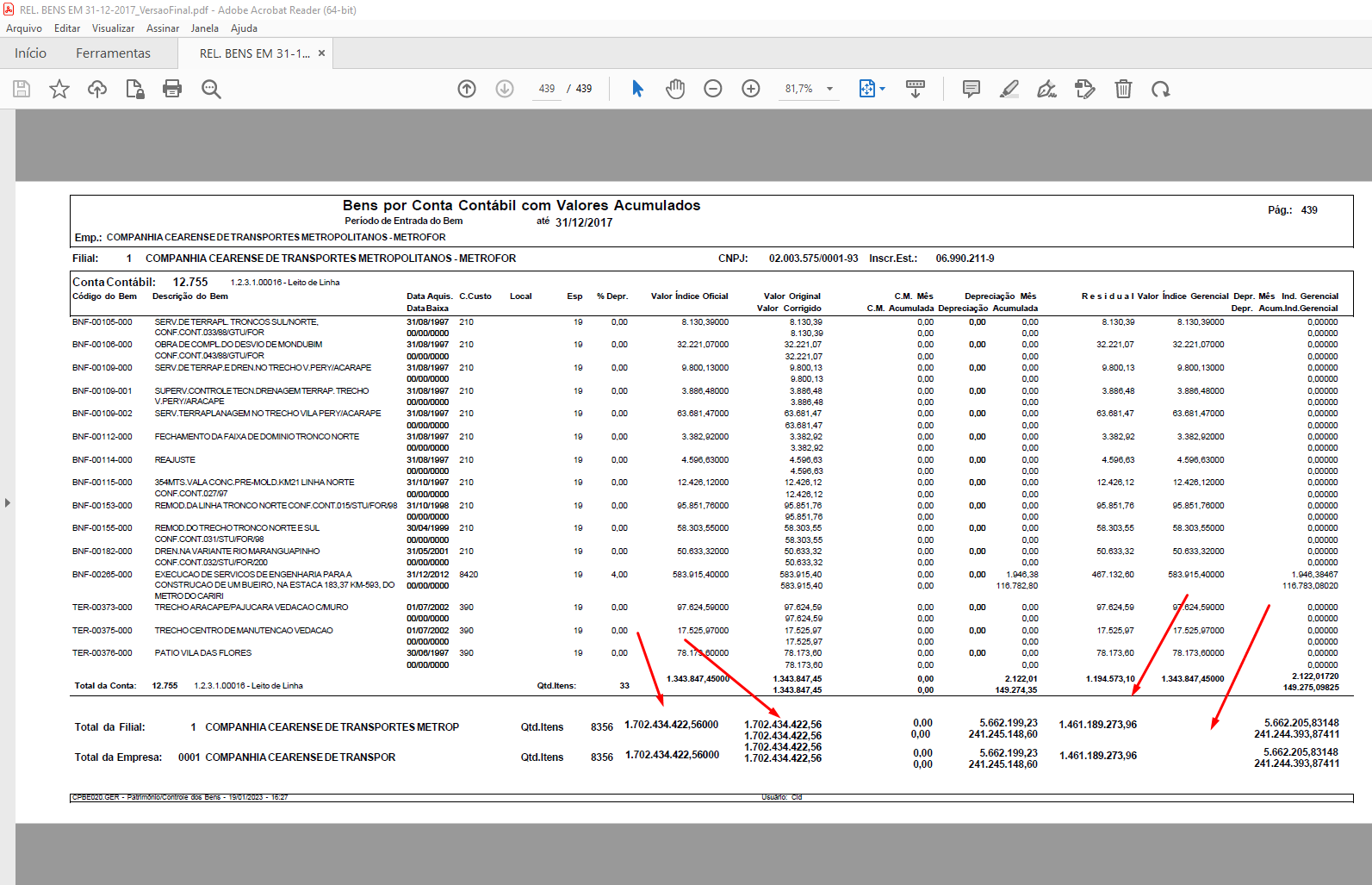Open the Arquivo menu

[x=24, y=28]
